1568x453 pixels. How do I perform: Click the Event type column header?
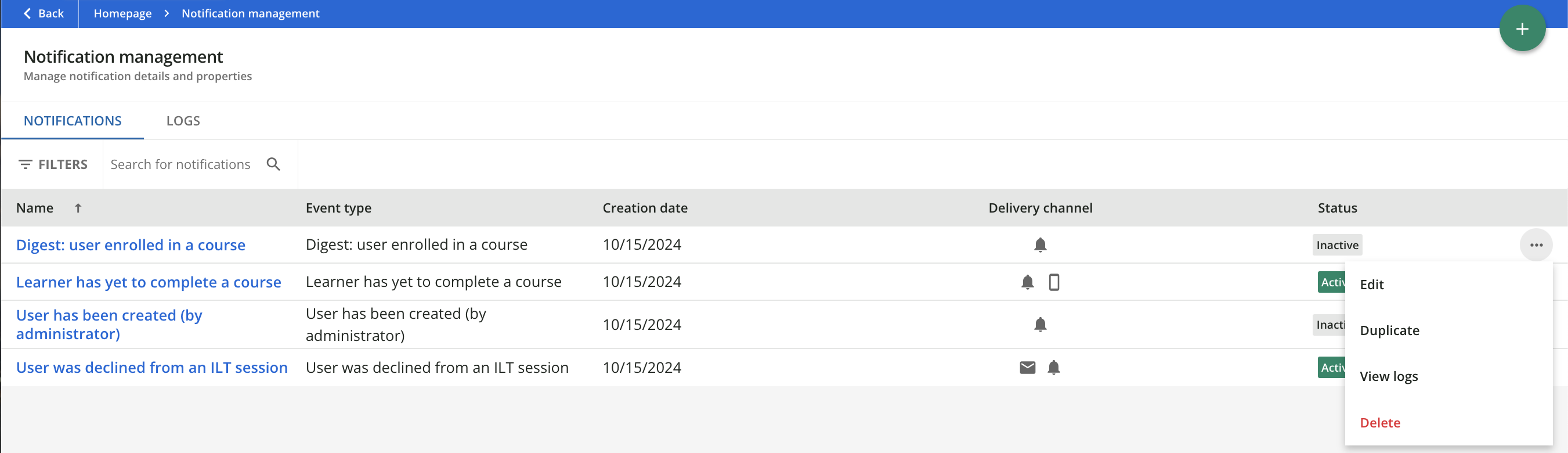pyautogui.click(x=338, y=208)
